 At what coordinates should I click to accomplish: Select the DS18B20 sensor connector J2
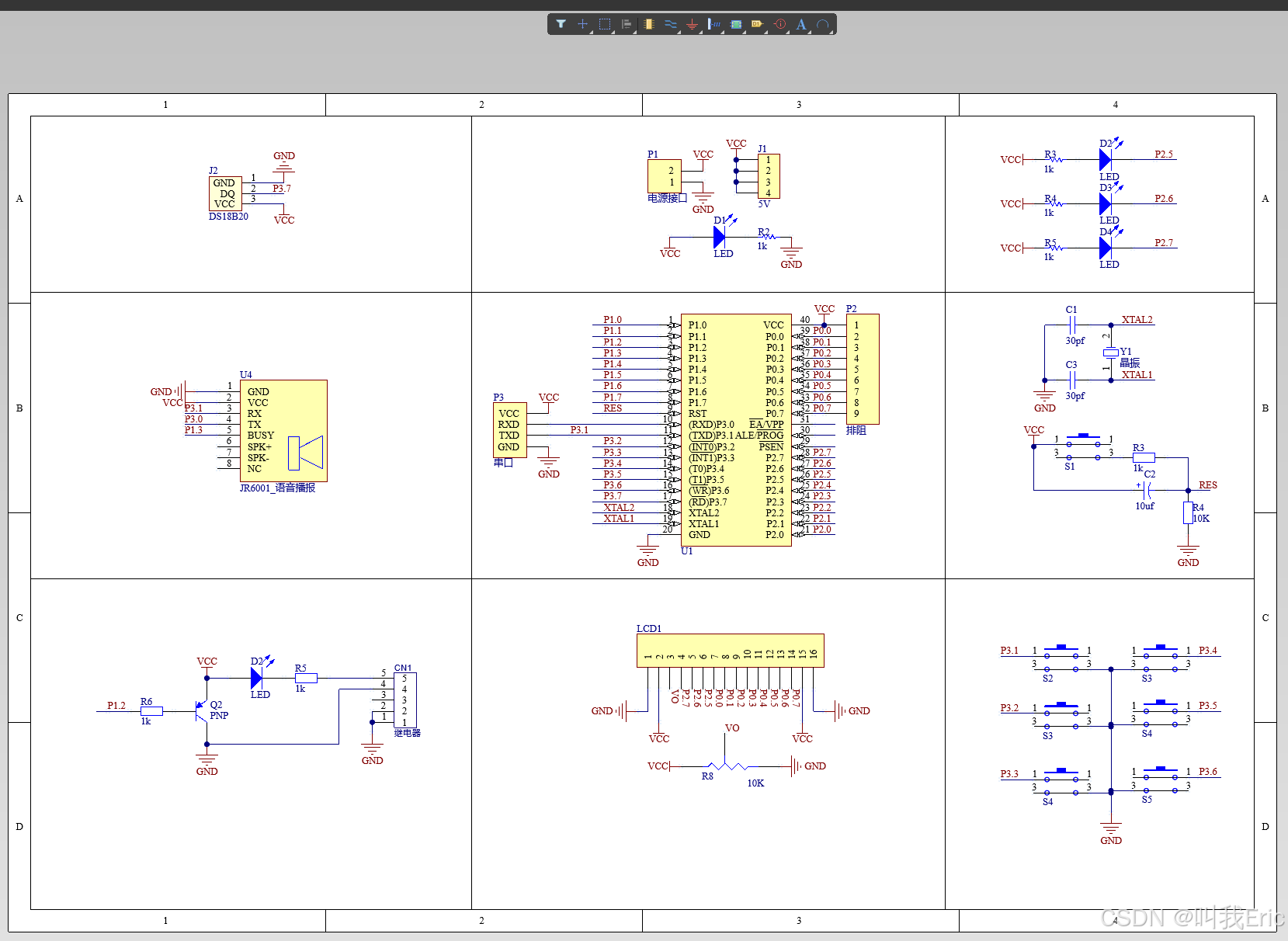pyautogui.click(x=225, y=193)
